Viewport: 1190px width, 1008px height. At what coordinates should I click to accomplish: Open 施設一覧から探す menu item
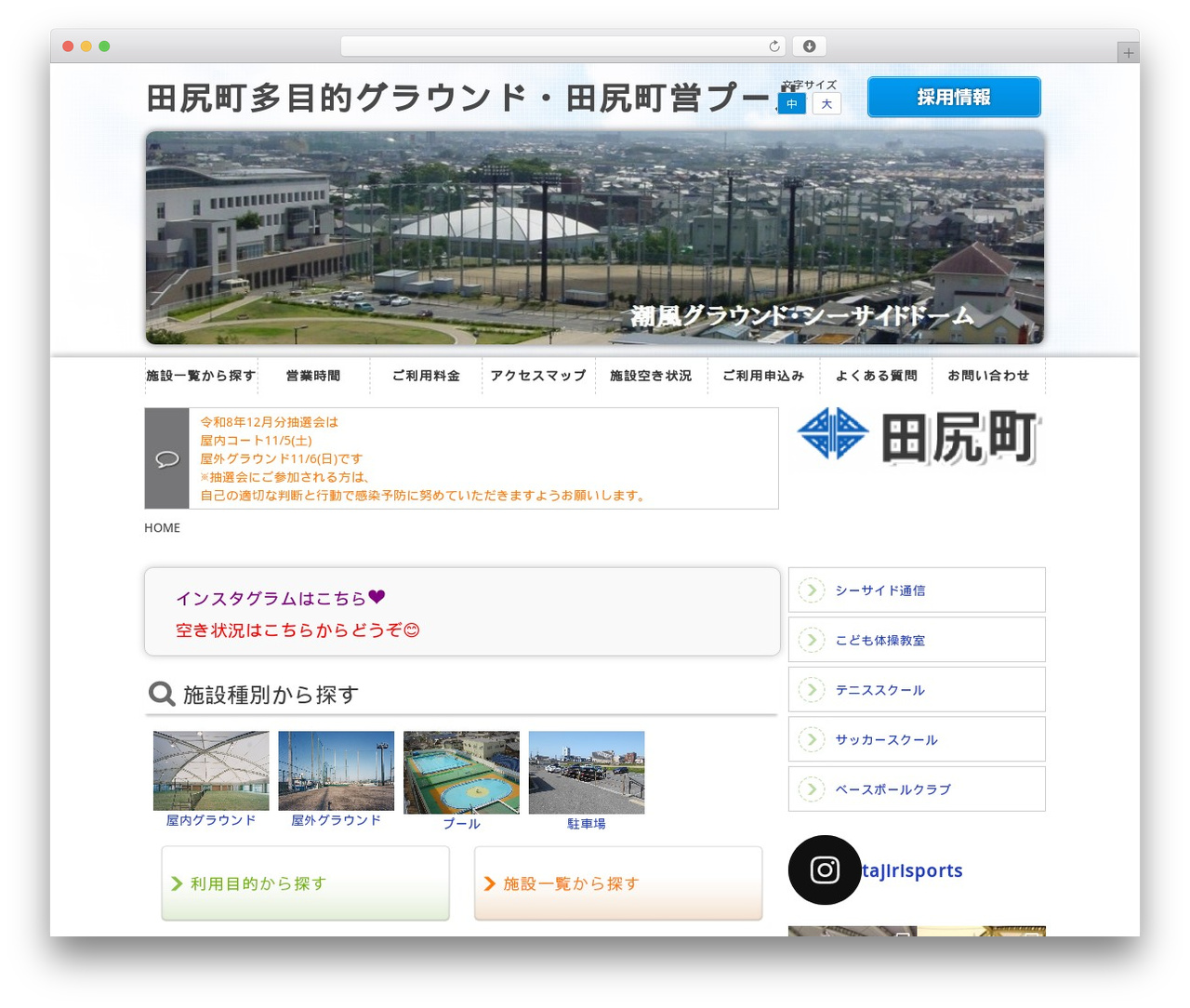pyautogui.click(x=201, y=376)
